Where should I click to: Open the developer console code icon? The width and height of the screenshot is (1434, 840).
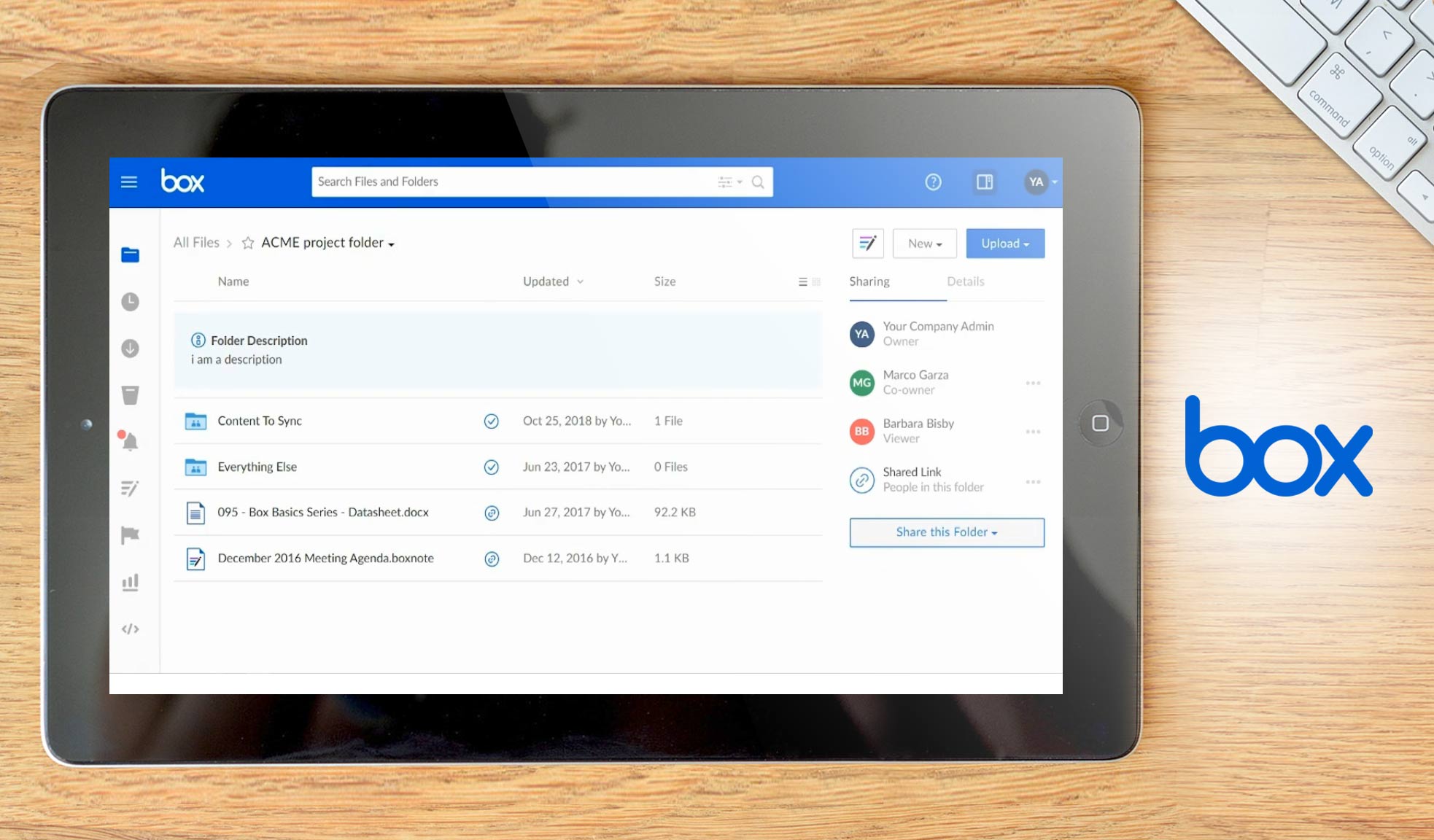(x=130, y=629)
